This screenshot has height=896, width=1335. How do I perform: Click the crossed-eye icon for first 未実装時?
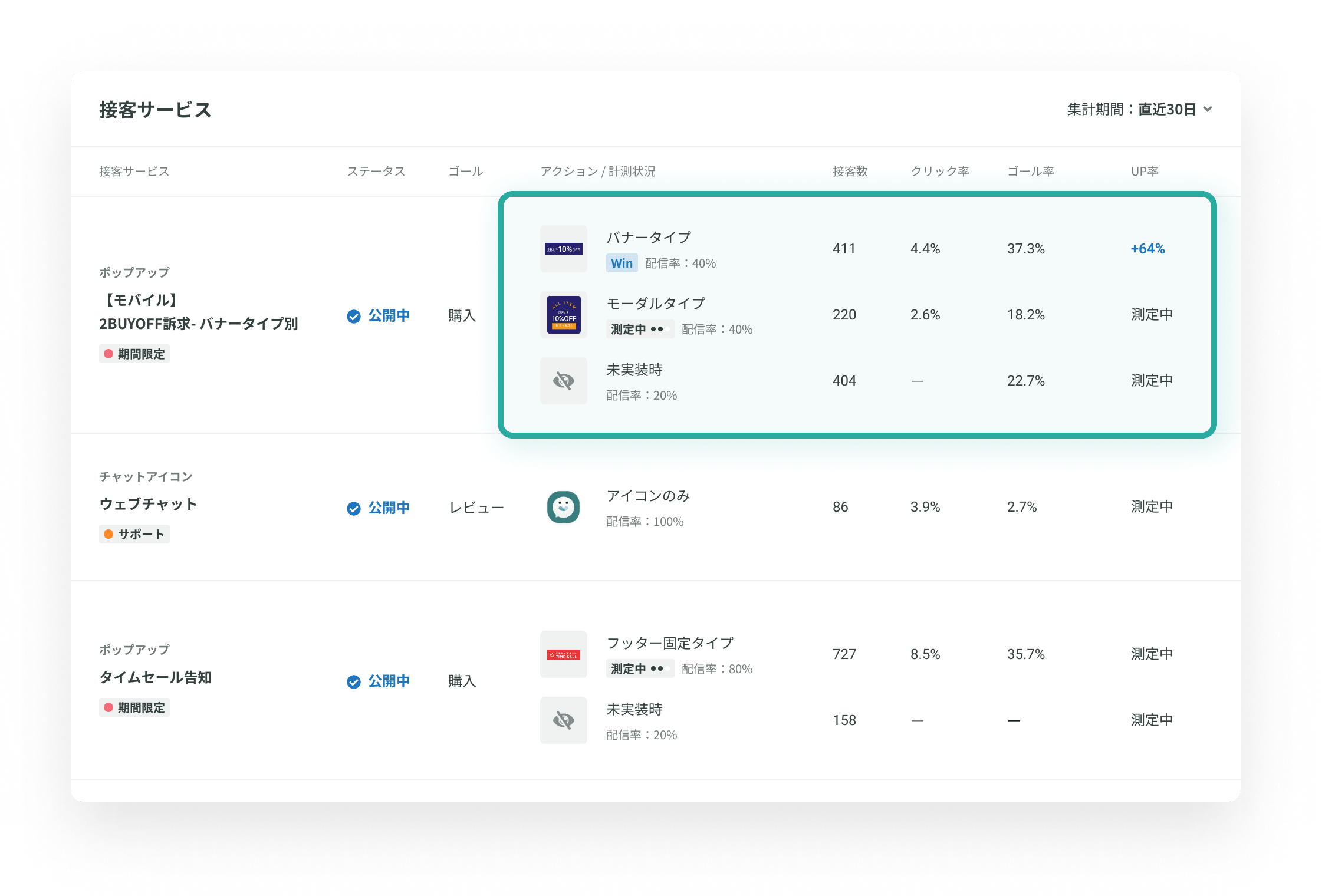point(563,381)
